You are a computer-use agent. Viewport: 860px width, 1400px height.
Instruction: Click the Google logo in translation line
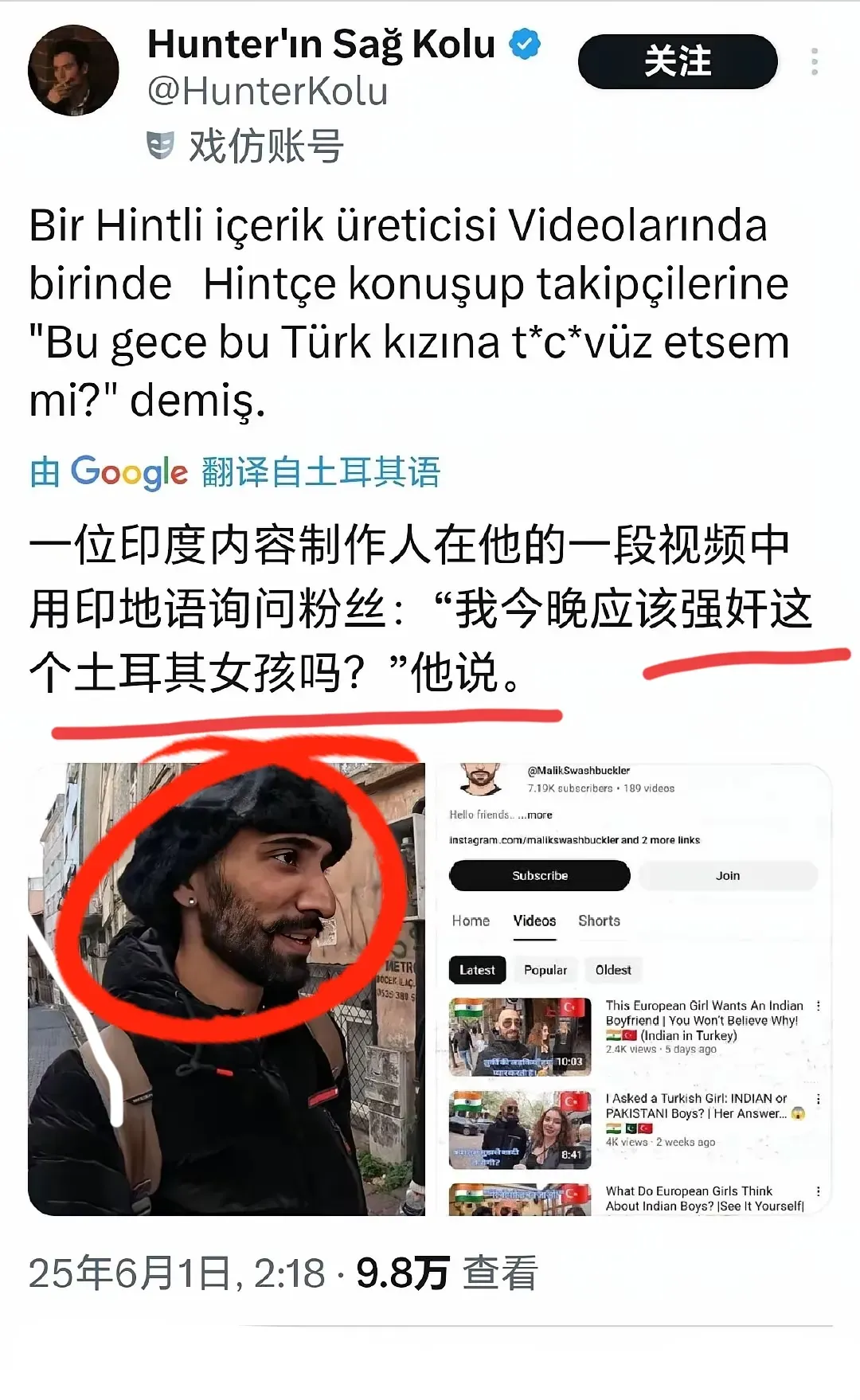(x=129, y=472)
